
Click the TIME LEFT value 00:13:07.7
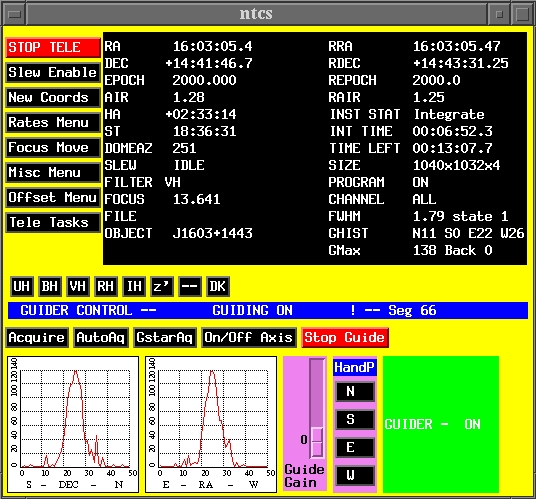coord(453,148)
